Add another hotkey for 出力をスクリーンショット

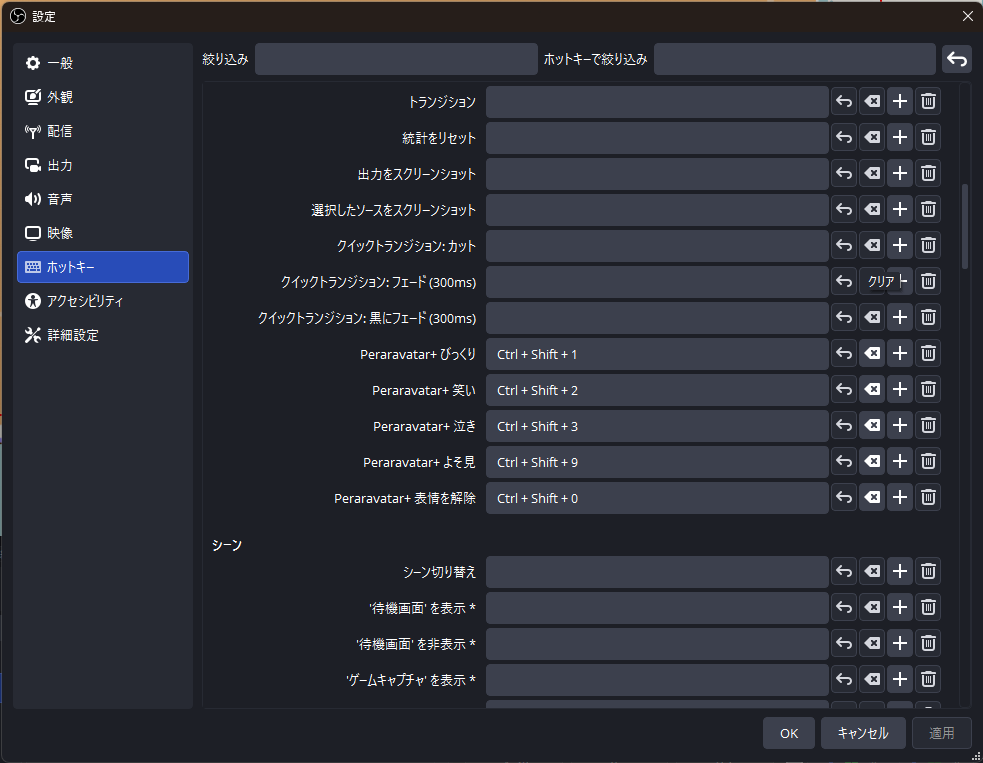coord(900,173)
